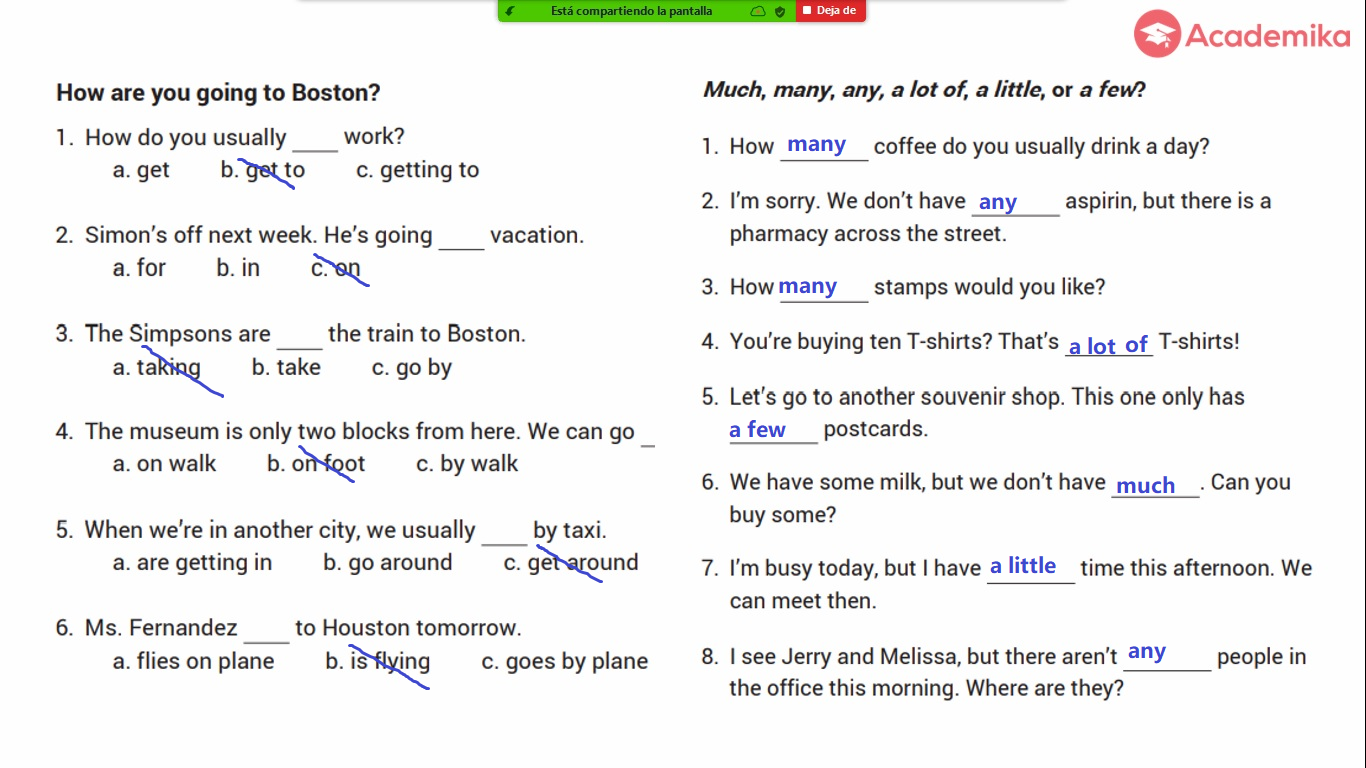
Task: Click the 'much' answer after 'we don't have'
Action: pyautogui.click(x=1146, y=486)
